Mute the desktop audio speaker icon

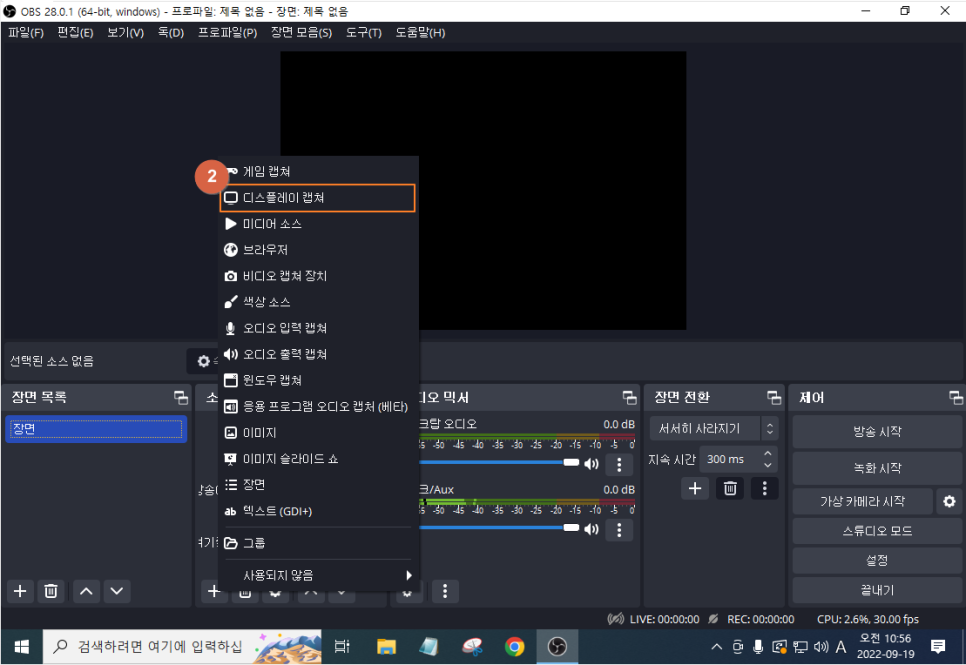tap(591, 463)
